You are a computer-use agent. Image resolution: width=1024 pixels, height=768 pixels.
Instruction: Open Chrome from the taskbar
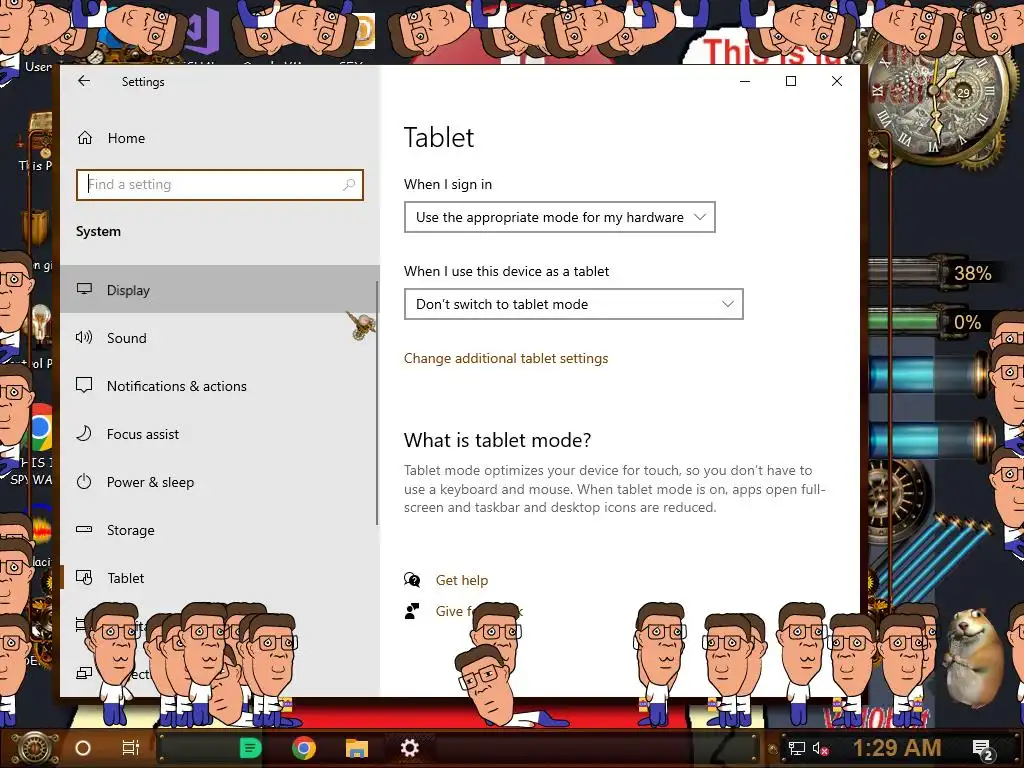pos(304,748)
